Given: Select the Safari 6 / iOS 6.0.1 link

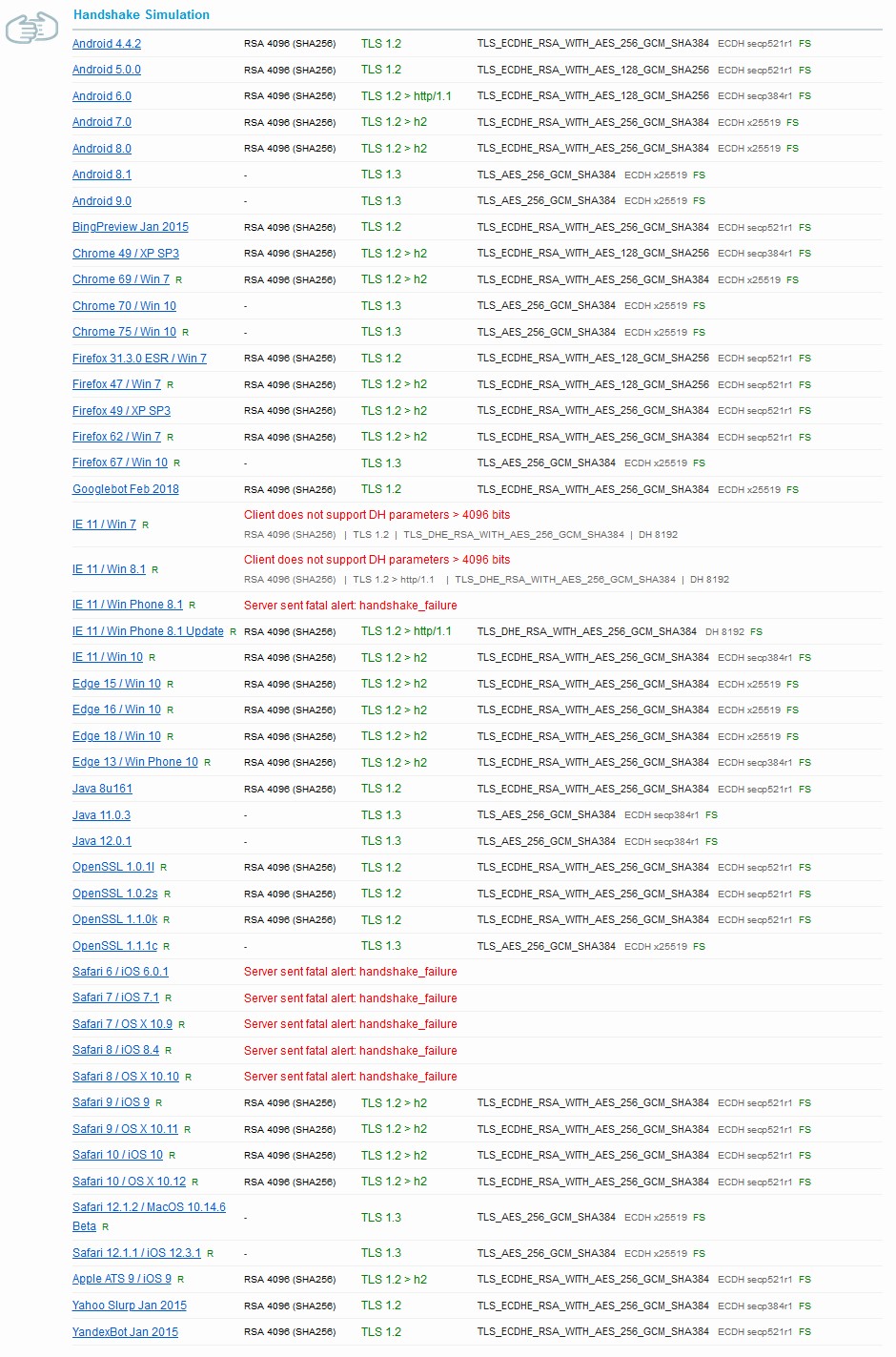Looking at the screenshot, I should point(120,972).
